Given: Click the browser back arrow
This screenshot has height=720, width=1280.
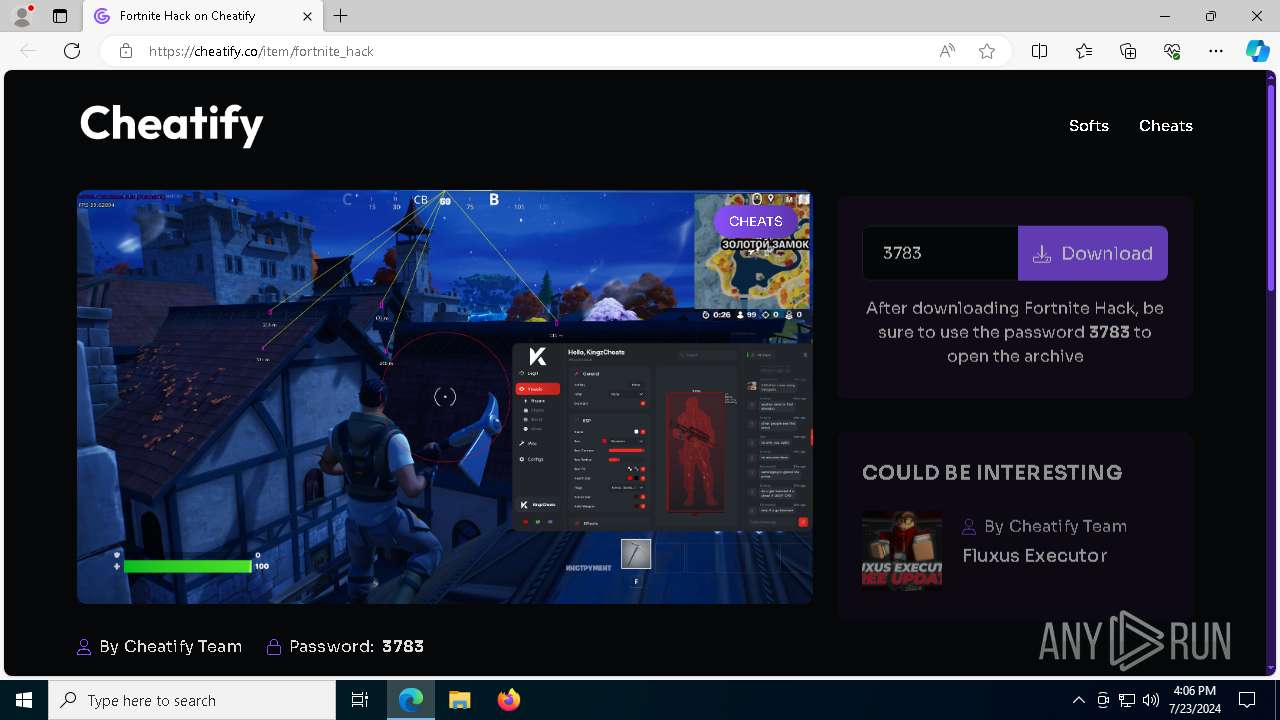Looking at the screenshot, I should tap(28, 51).
